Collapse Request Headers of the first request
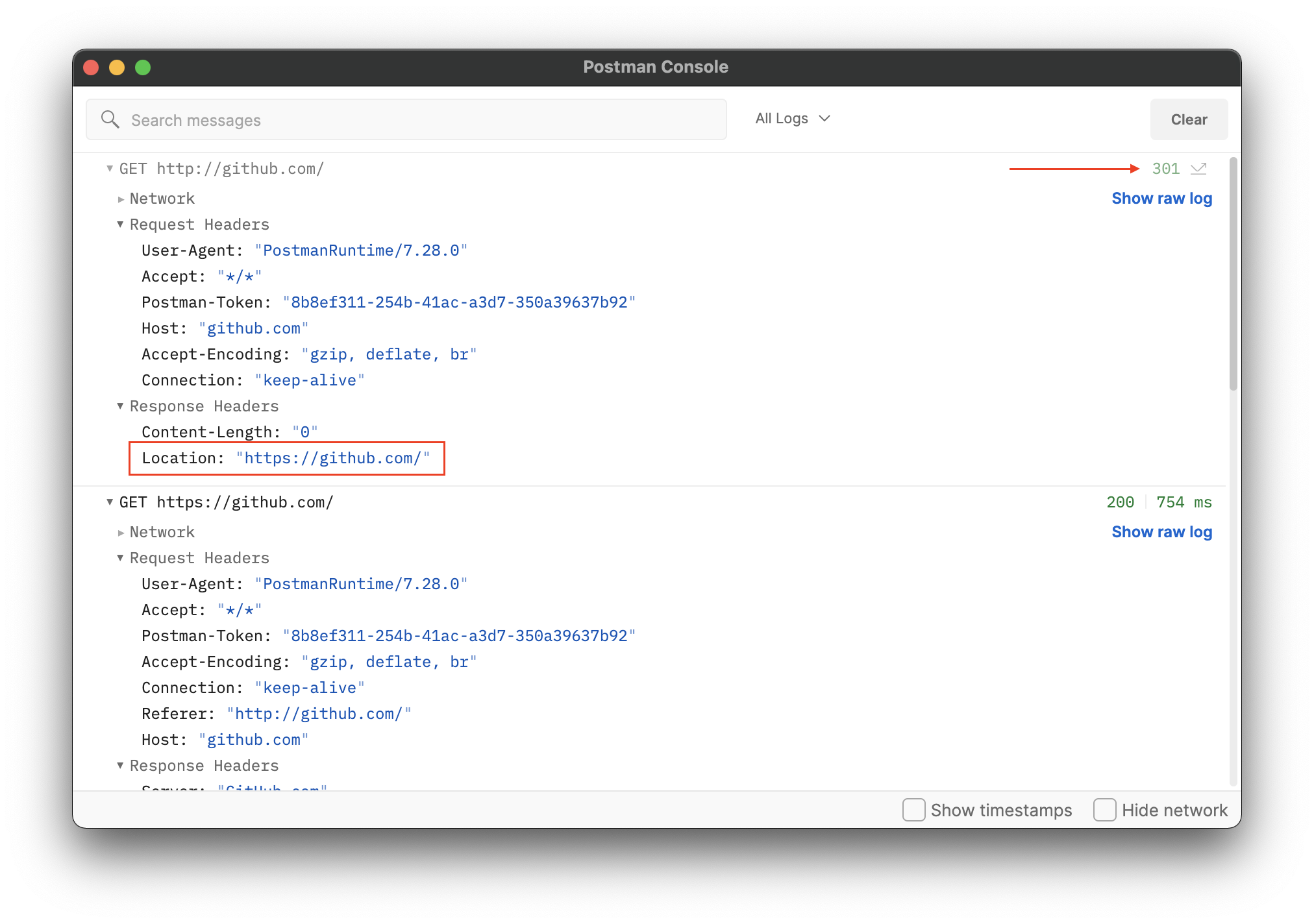1314x924 pixels. point(120,224)
